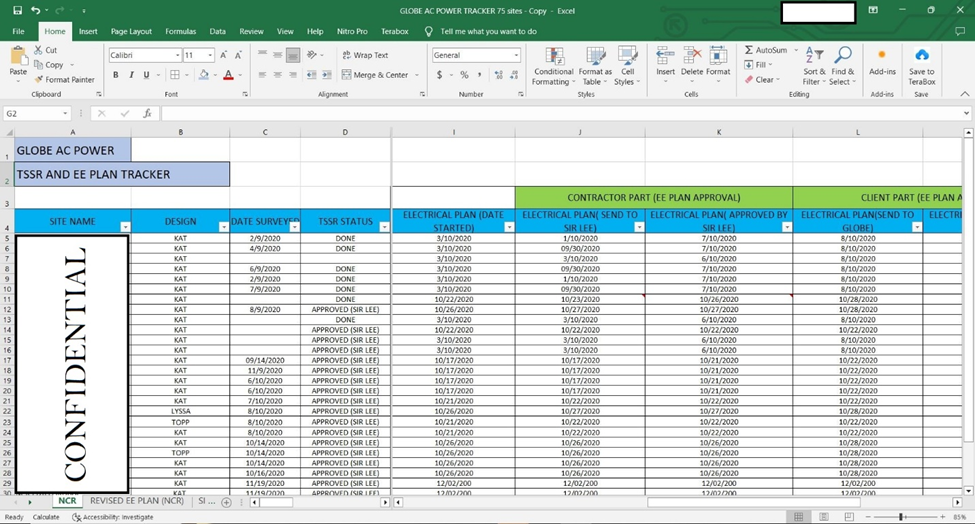Toggle Wrap Text on selected cell
Screen dimensions: 975x524
click(x=365, y=55)
